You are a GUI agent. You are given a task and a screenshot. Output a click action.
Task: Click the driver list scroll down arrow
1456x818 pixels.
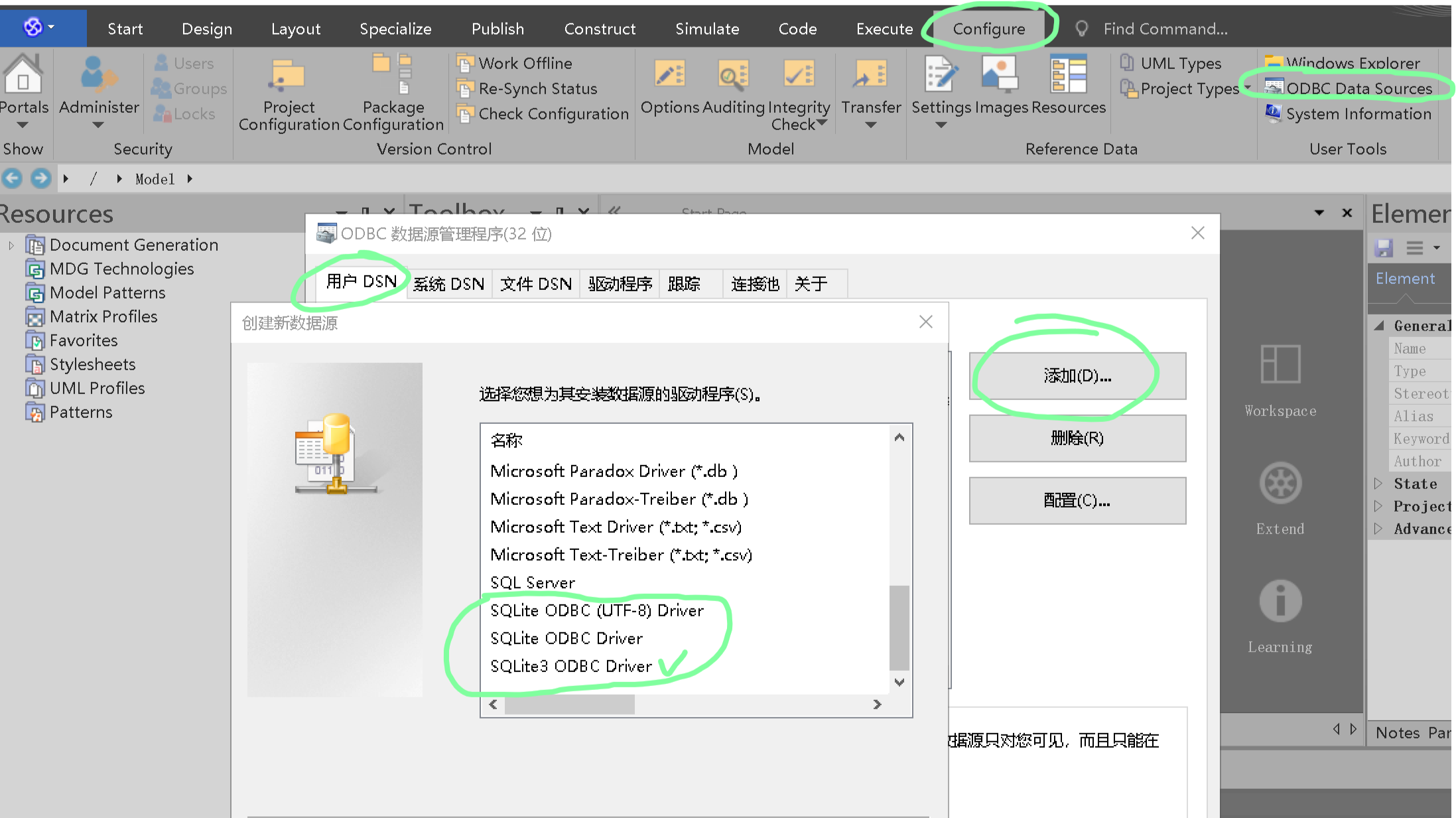point(899,682)
